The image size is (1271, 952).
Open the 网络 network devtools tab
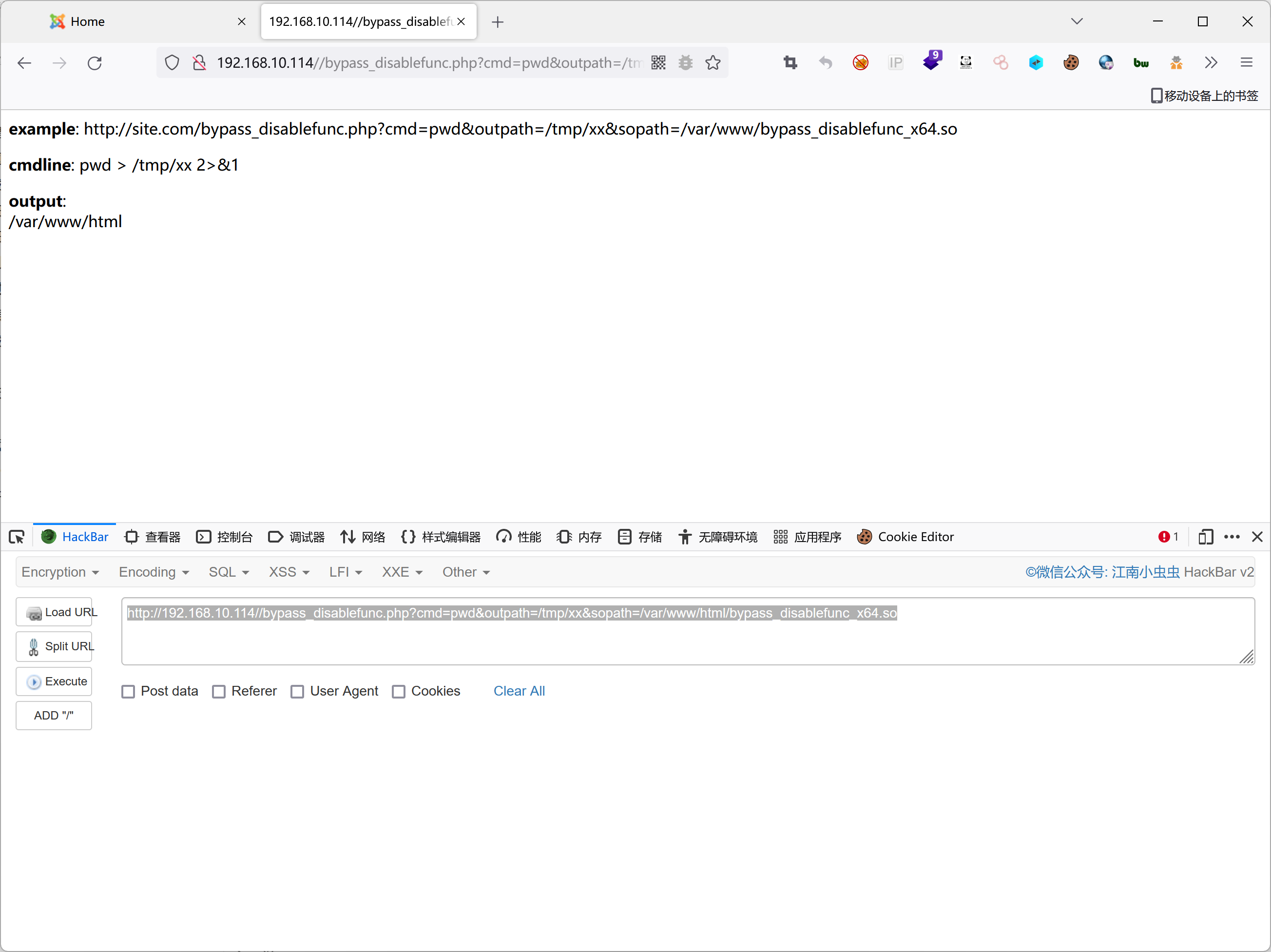[363, 537]
